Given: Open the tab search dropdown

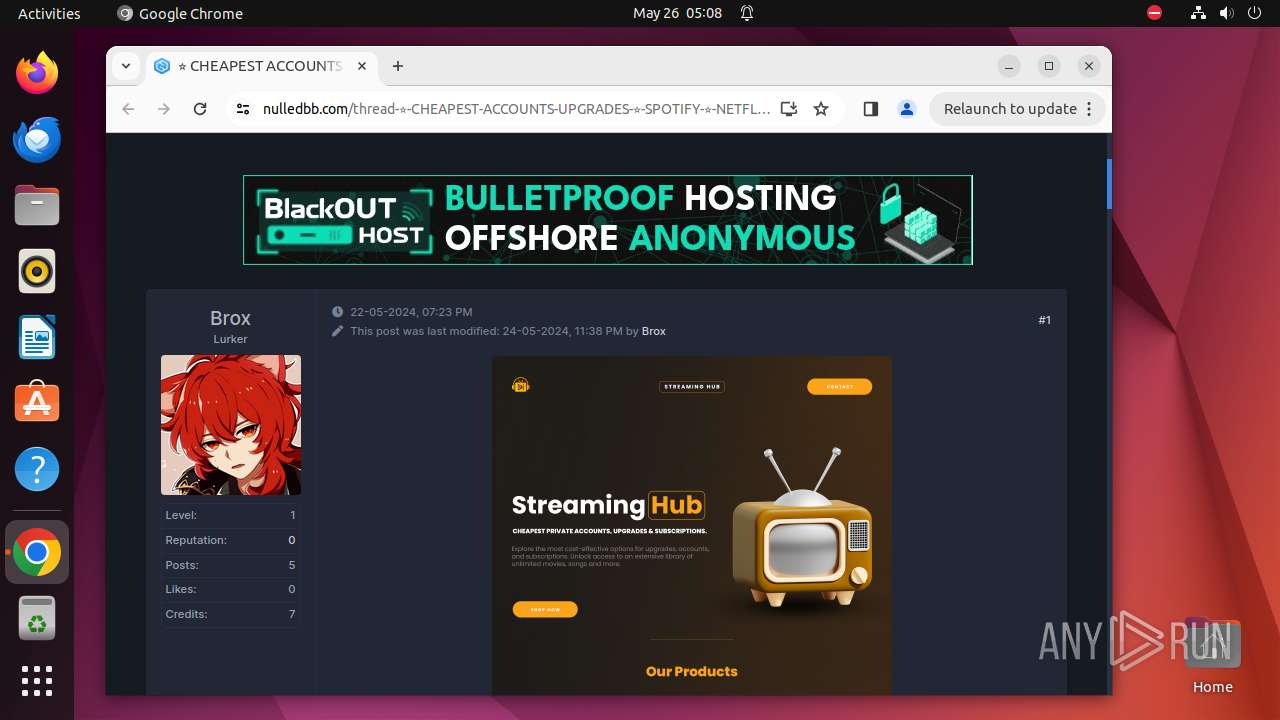Looking at the screenshot, I should [126, 66].
